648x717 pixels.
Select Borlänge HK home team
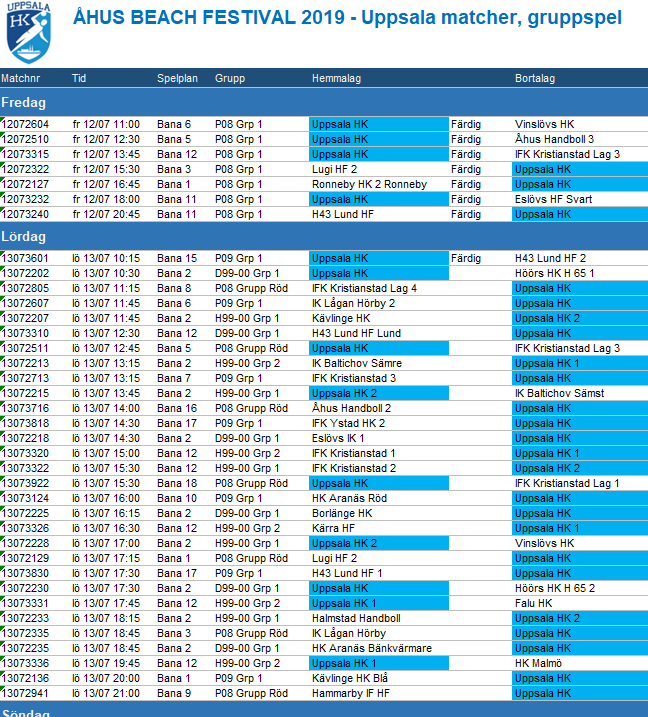pyautogui.click(x=342, y=514)
